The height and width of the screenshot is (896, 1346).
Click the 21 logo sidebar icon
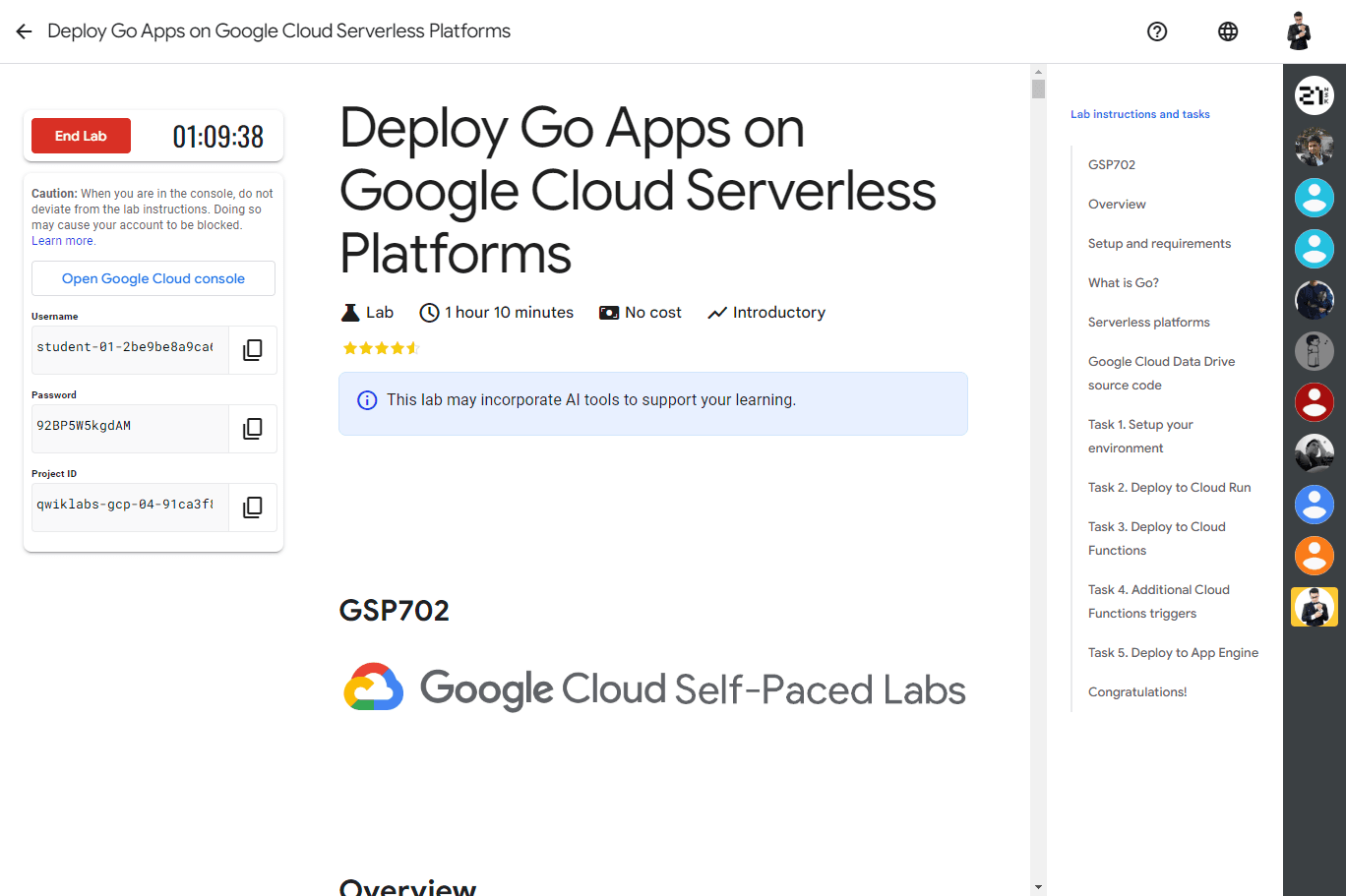[x=1314, y=95]
